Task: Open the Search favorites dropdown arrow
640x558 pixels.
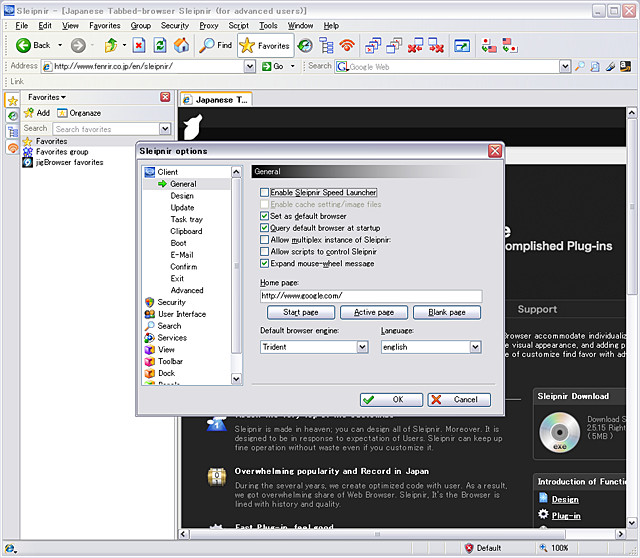Action: point(165,129)
